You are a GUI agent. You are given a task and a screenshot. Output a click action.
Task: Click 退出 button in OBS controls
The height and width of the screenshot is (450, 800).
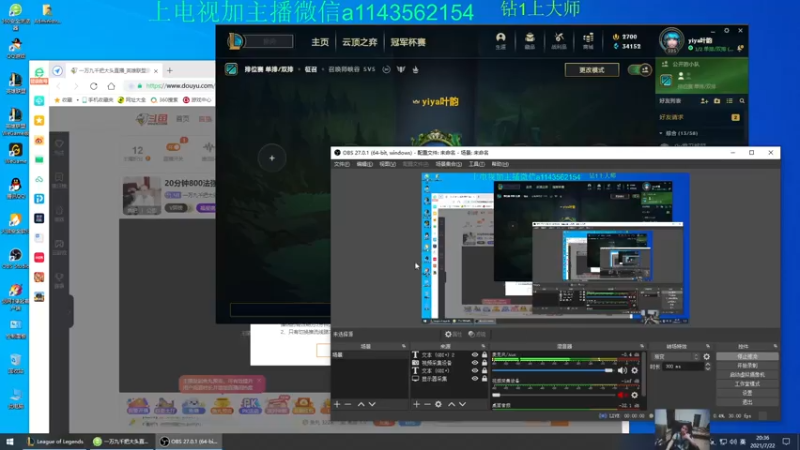[747, 402]
